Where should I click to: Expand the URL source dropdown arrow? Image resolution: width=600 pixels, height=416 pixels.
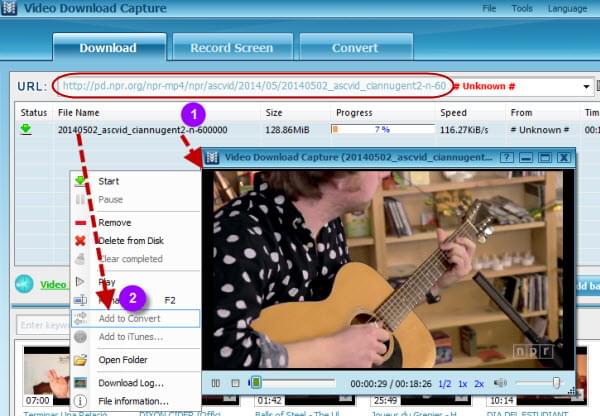(x=586, y=86)
